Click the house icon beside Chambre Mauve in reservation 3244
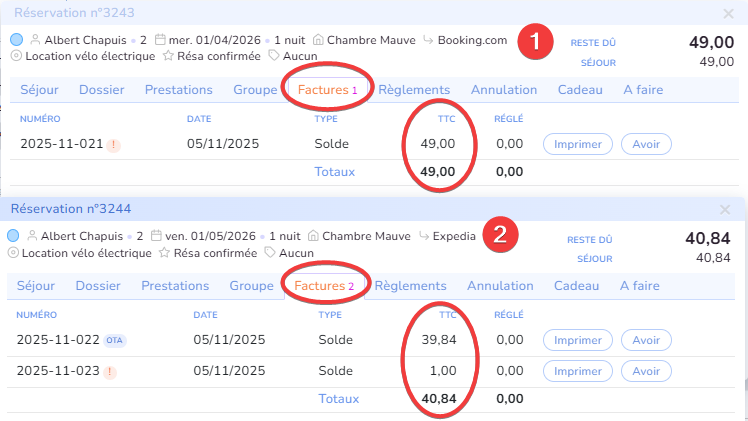Viewport: 748px width, 421px height. 314,237
